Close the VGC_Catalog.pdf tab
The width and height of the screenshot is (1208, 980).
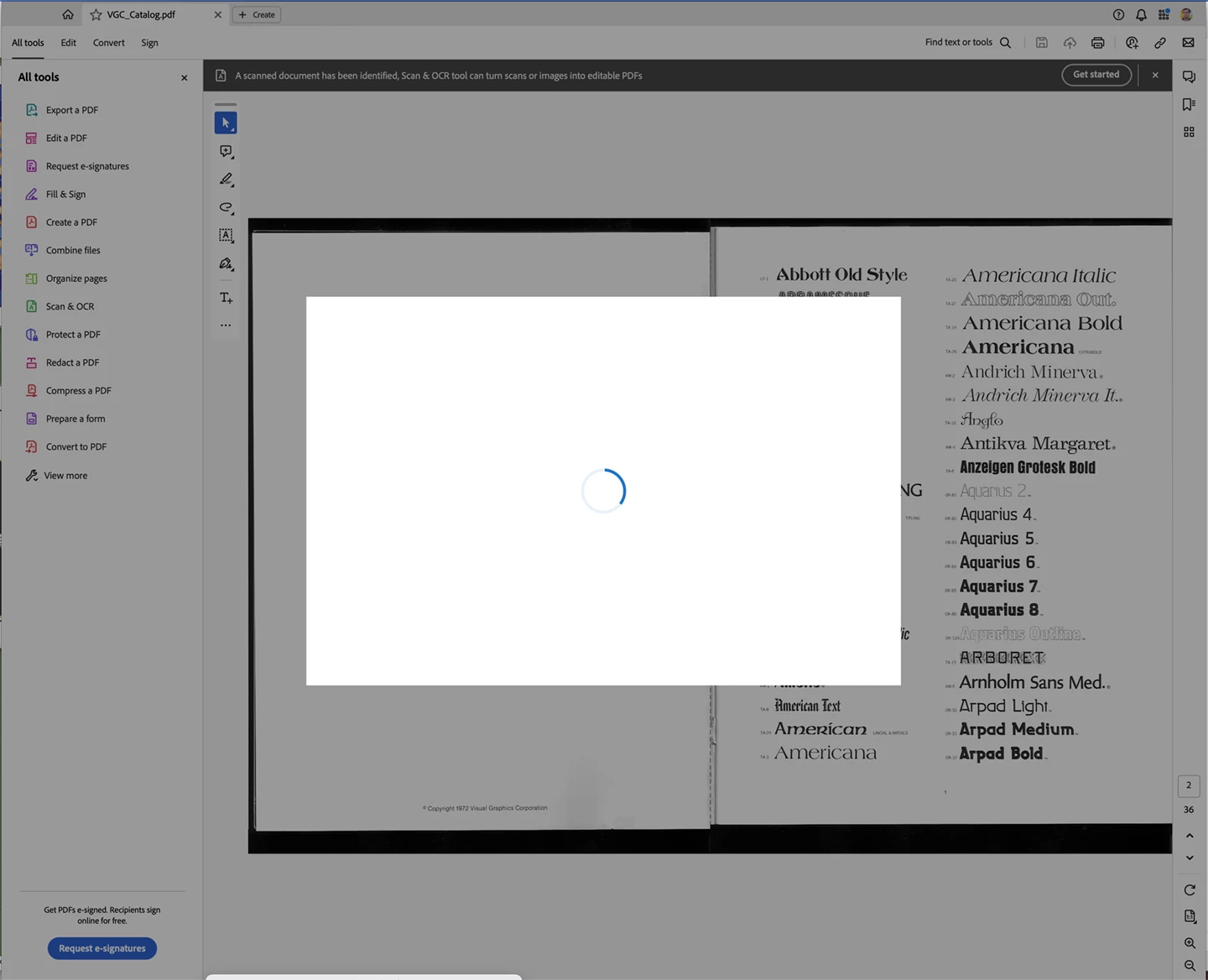(218, 14)
